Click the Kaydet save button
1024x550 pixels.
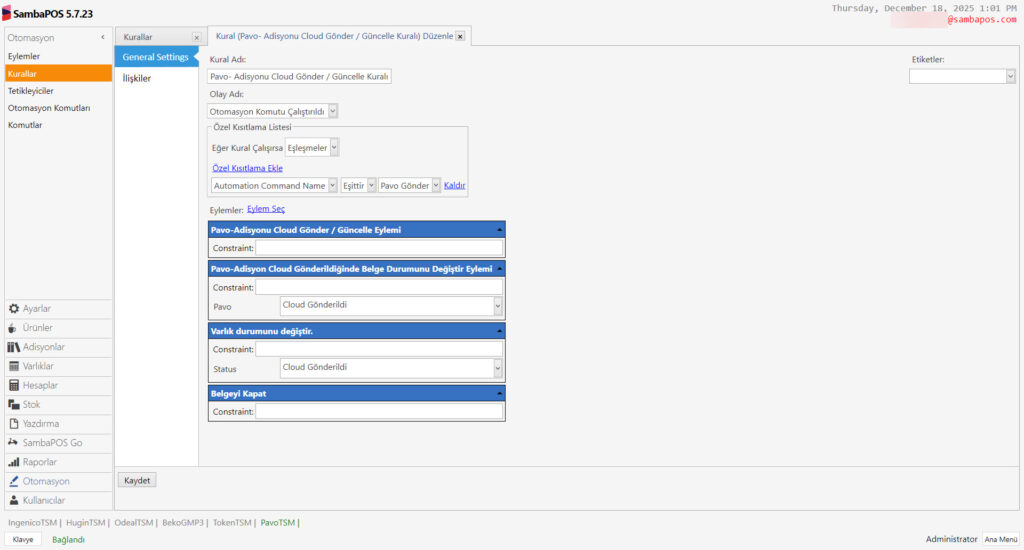[x=137, y=480]
